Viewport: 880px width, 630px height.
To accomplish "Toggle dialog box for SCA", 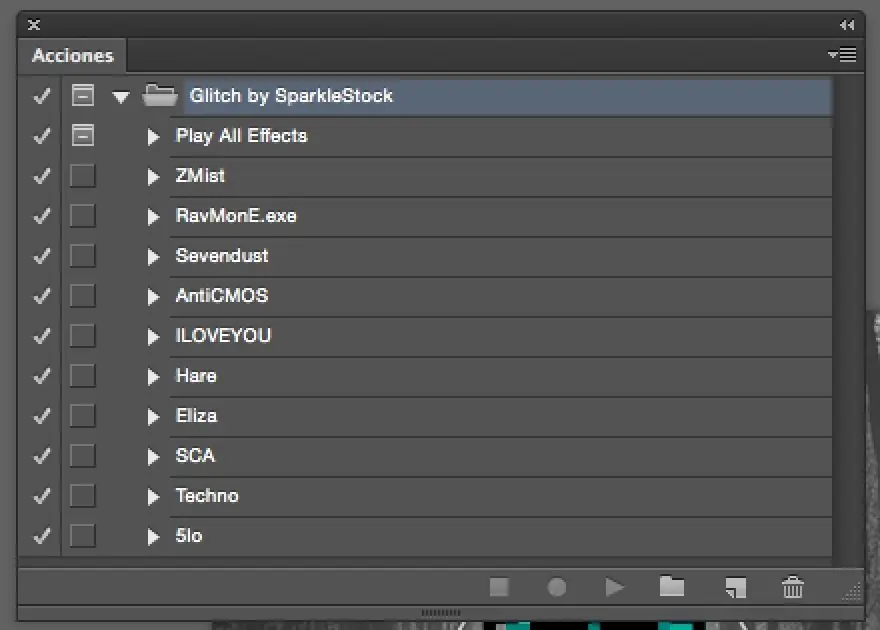I will 82,456.
